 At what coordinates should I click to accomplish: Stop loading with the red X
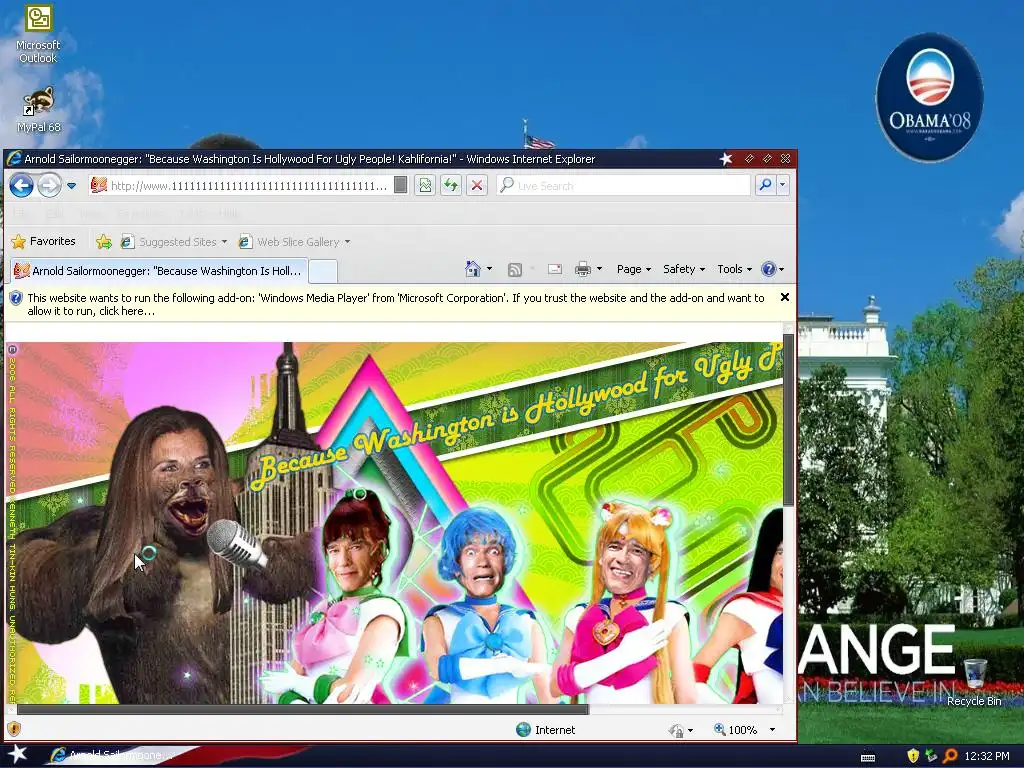[477, 185]
